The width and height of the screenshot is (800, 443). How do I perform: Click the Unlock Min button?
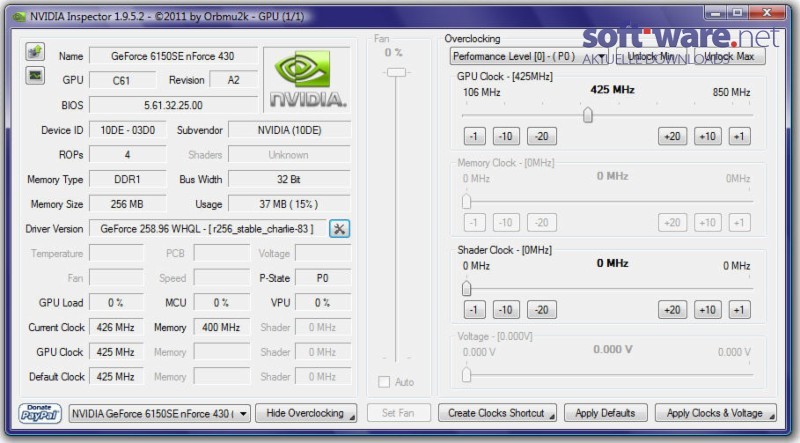pyautogui.click(x=651, y=56)
